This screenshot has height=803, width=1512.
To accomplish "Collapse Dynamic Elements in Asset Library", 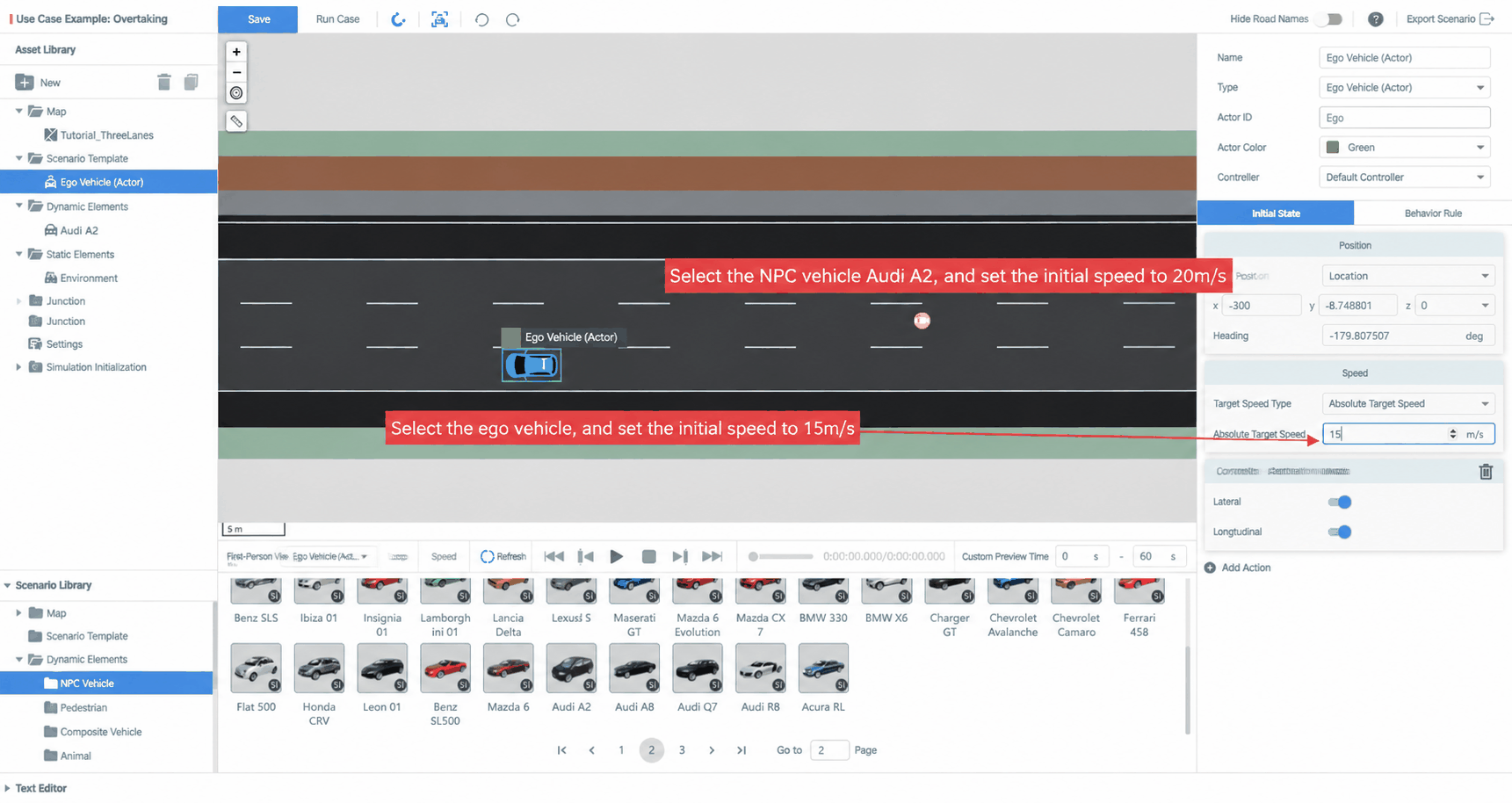I will click(19, 206).
